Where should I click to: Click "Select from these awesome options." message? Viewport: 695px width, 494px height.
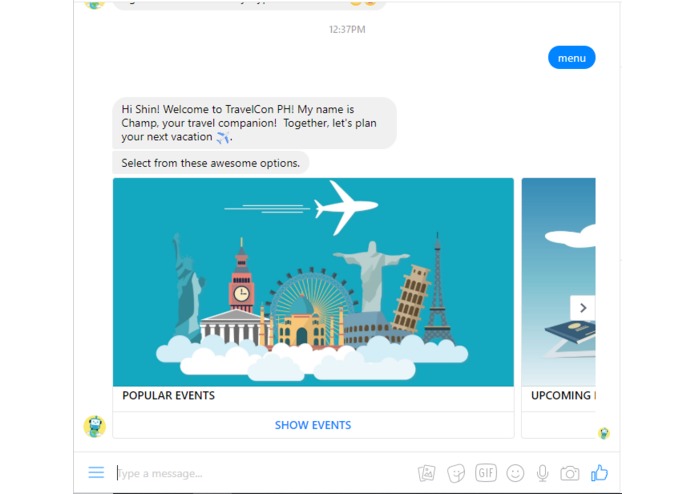(211, 163)
